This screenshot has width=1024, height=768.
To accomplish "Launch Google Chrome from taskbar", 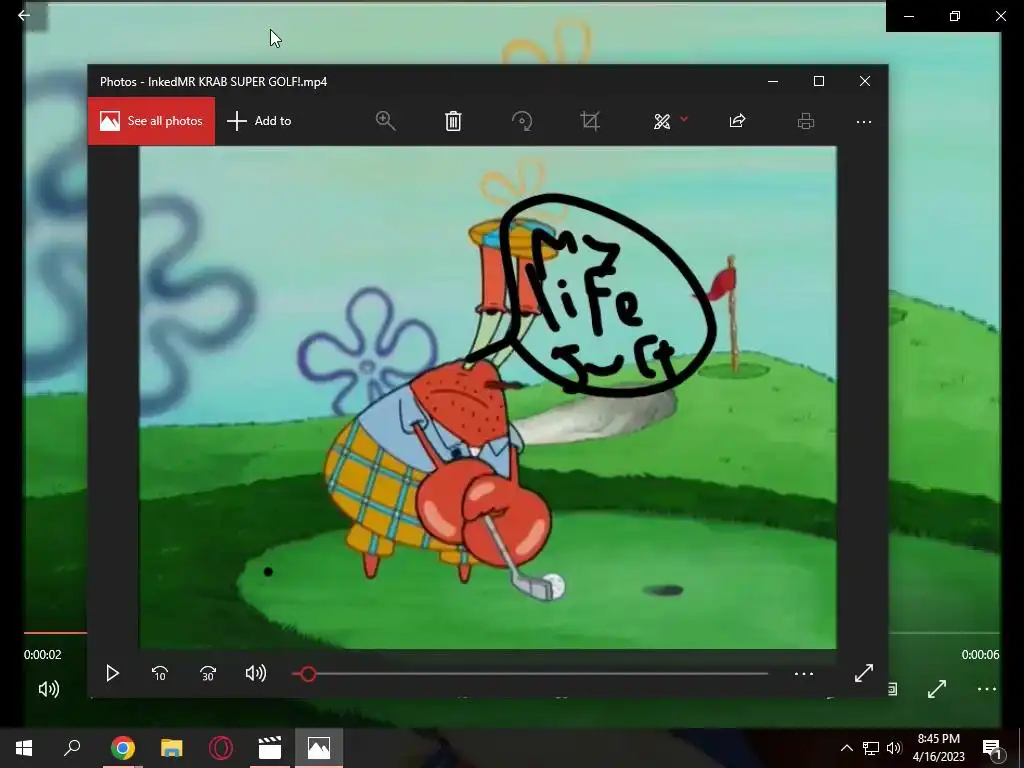I will (122, 748).
